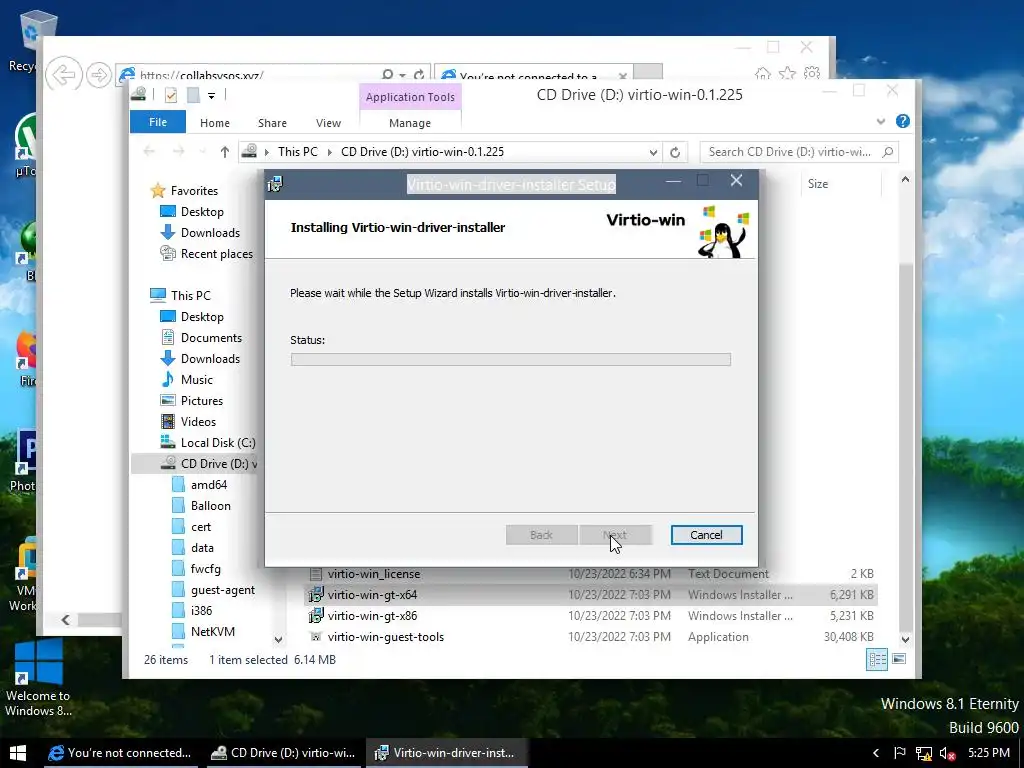Click the muted volume tray icon
Viewport: 1024px width, 768px height.
coord(948,753)
